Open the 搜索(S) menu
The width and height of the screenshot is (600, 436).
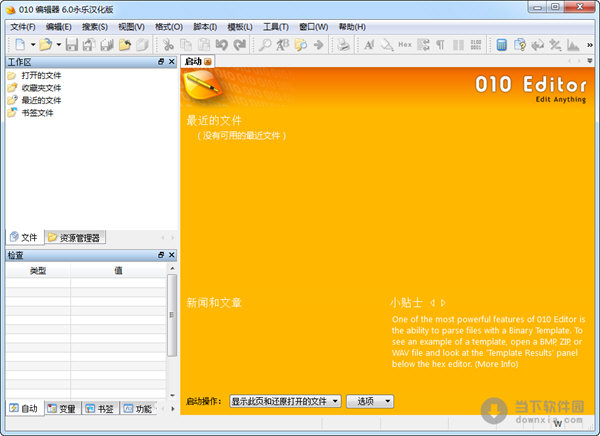pyautogui.click(x=95, y=27)
